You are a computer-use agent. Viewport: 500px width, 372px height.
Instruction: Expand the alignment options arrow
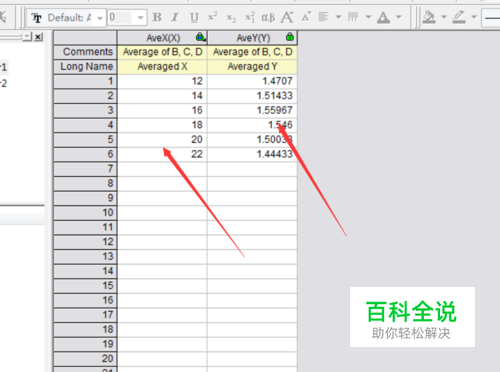[338, 17]
